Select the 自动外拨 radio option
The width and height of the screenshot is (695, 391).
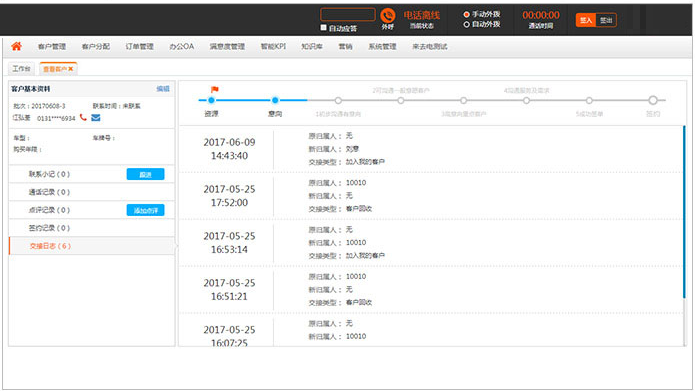tap(466, 24)
